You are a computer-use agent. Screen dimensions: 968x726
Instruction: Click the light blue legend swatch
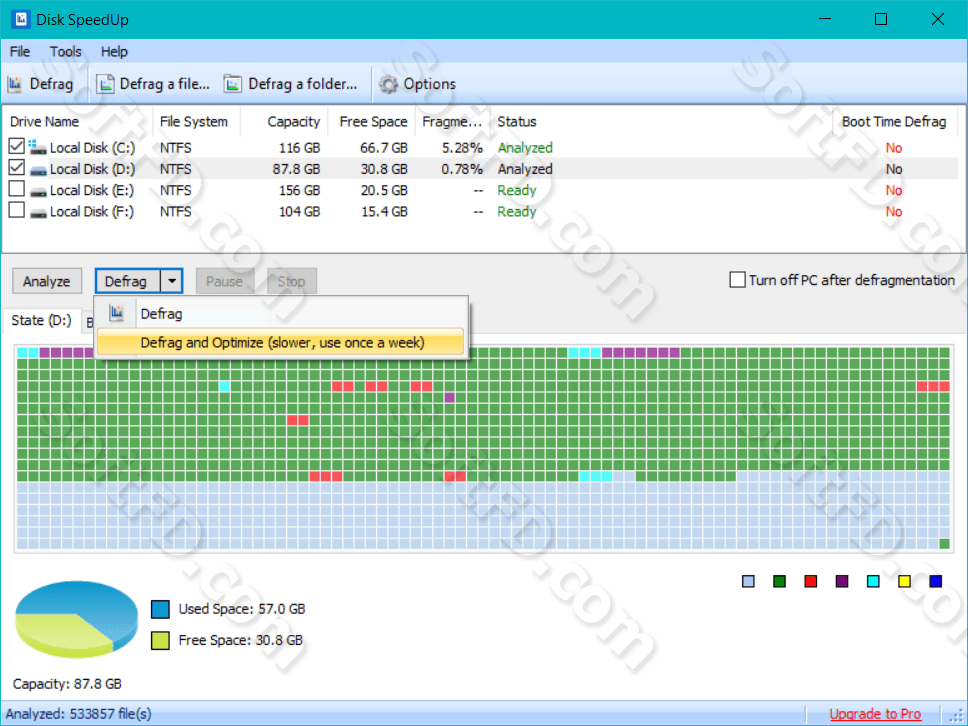tap(748, 581)
